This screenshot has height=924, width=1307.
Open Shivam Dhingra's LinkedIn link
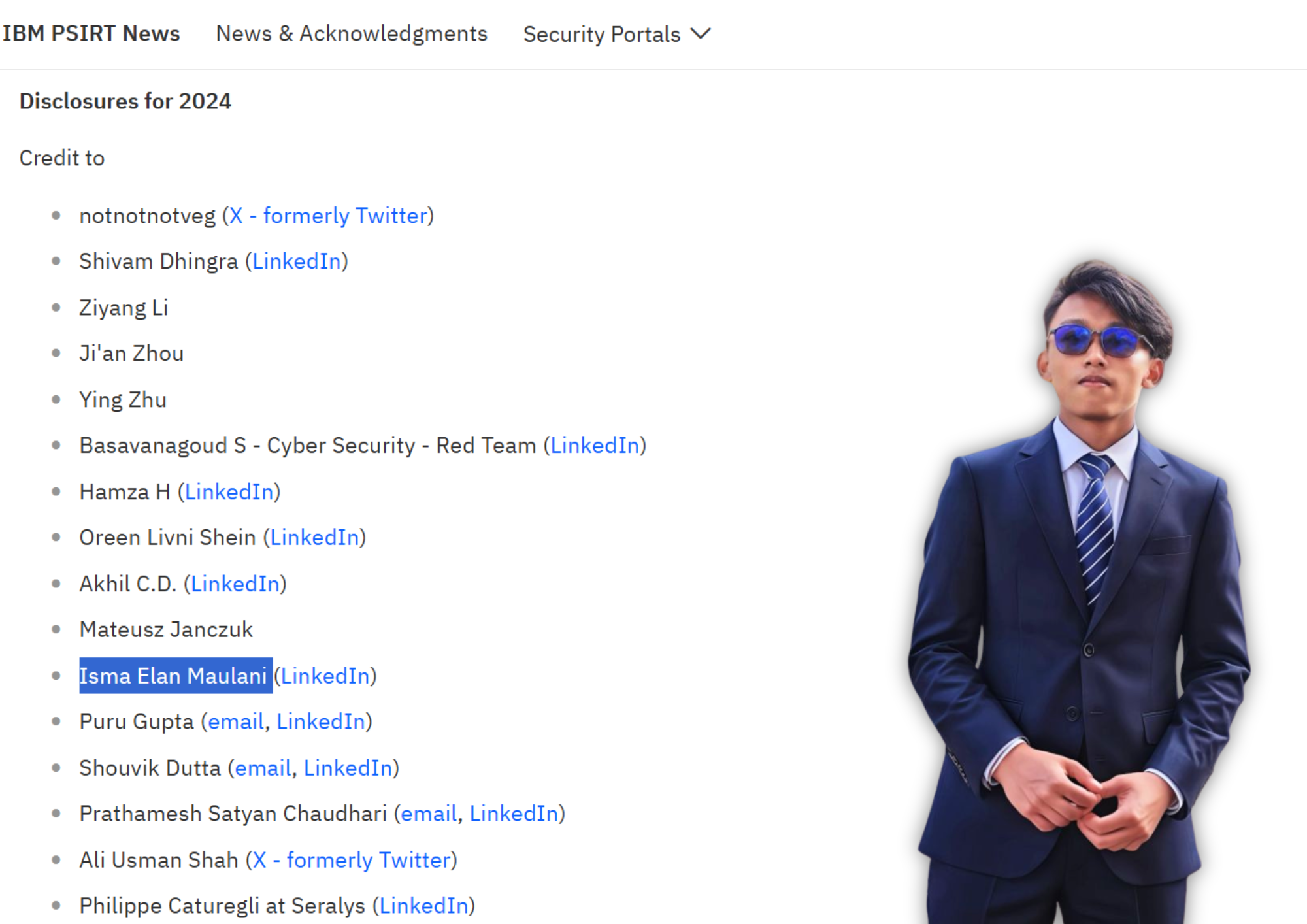click(297, 261)
